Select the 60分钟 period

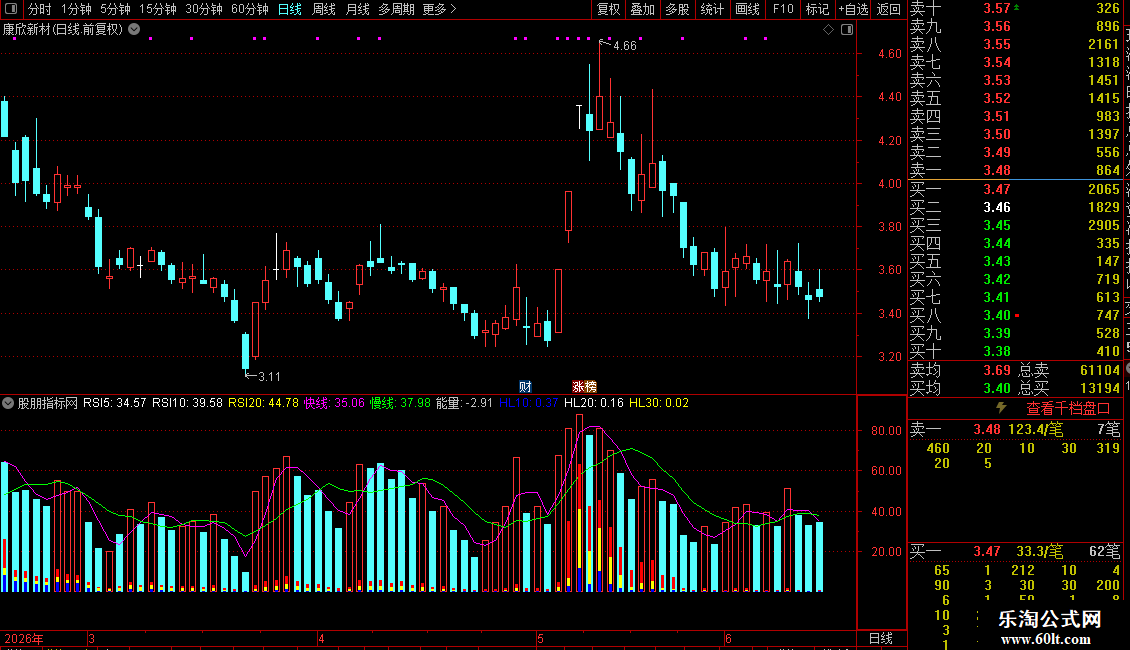click(x=250, y=9)
